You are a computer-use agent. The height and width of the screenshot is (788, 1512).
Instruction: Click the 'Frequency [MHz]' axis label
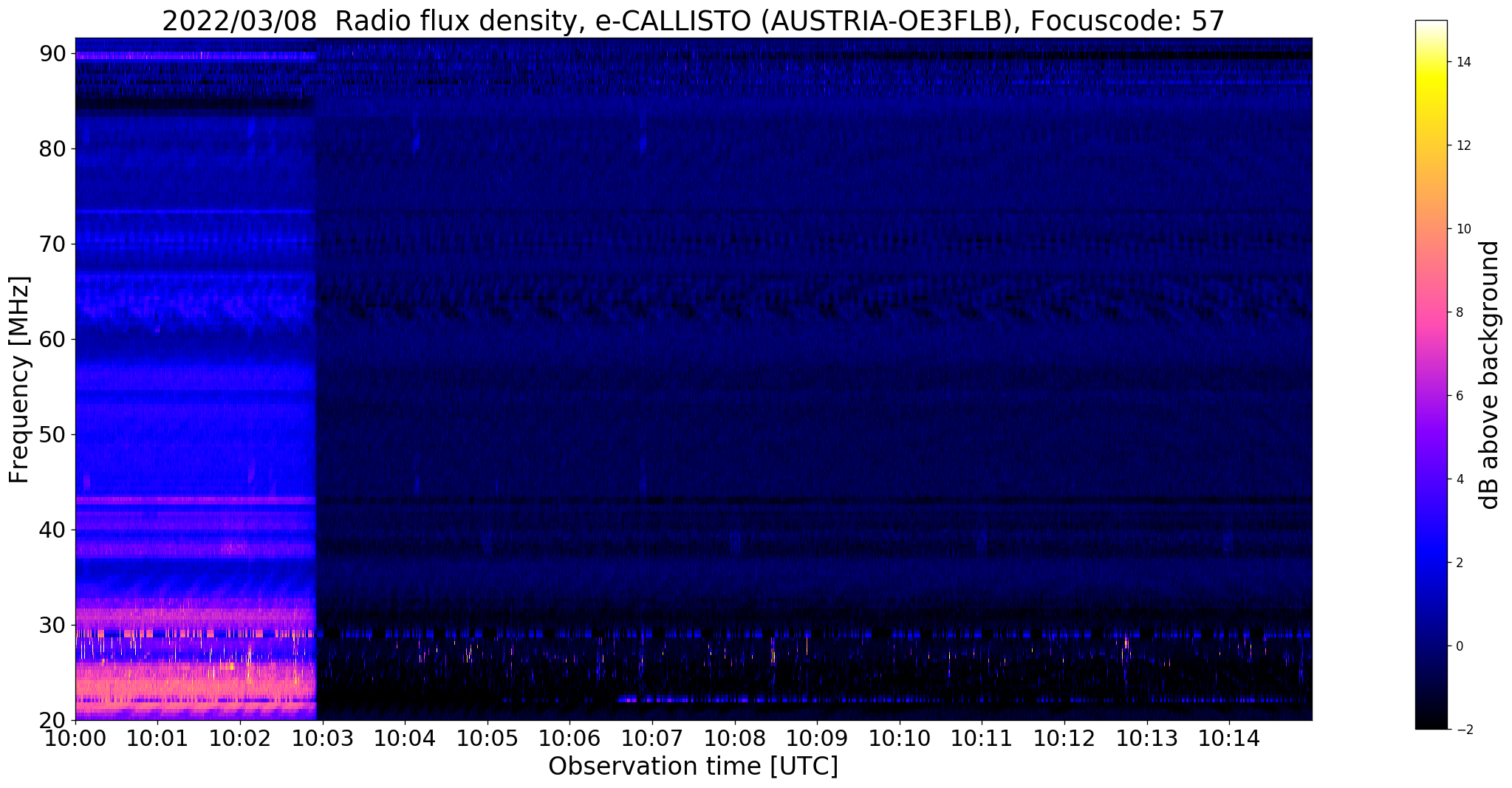pyautogui.click(x=20, y=379)
